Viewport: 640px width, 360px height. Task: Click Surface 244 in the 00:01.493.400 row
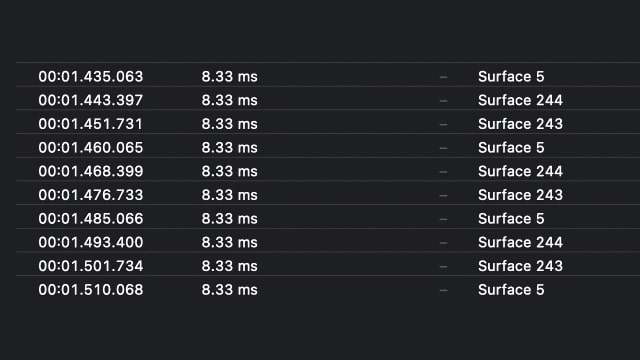[520, 242]
